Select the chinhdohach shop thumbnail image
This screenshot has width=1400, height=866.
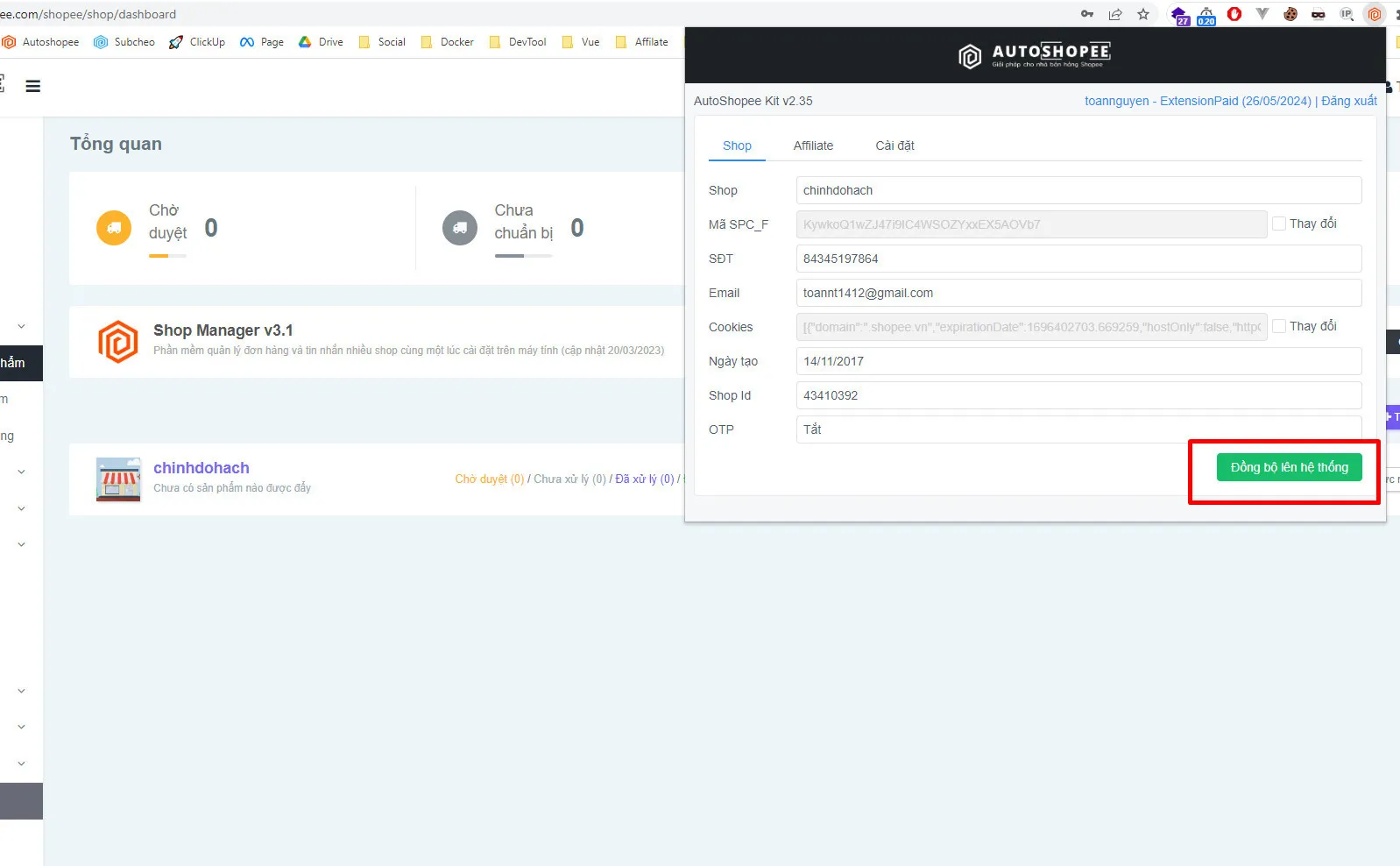coord(118,479)
